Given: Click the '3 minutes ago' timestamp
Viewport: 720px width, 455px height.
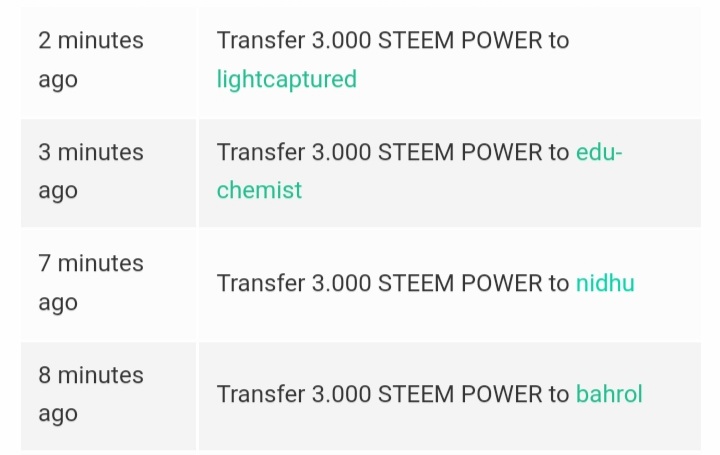Looking at the screenshot, I should pos(91,171).
